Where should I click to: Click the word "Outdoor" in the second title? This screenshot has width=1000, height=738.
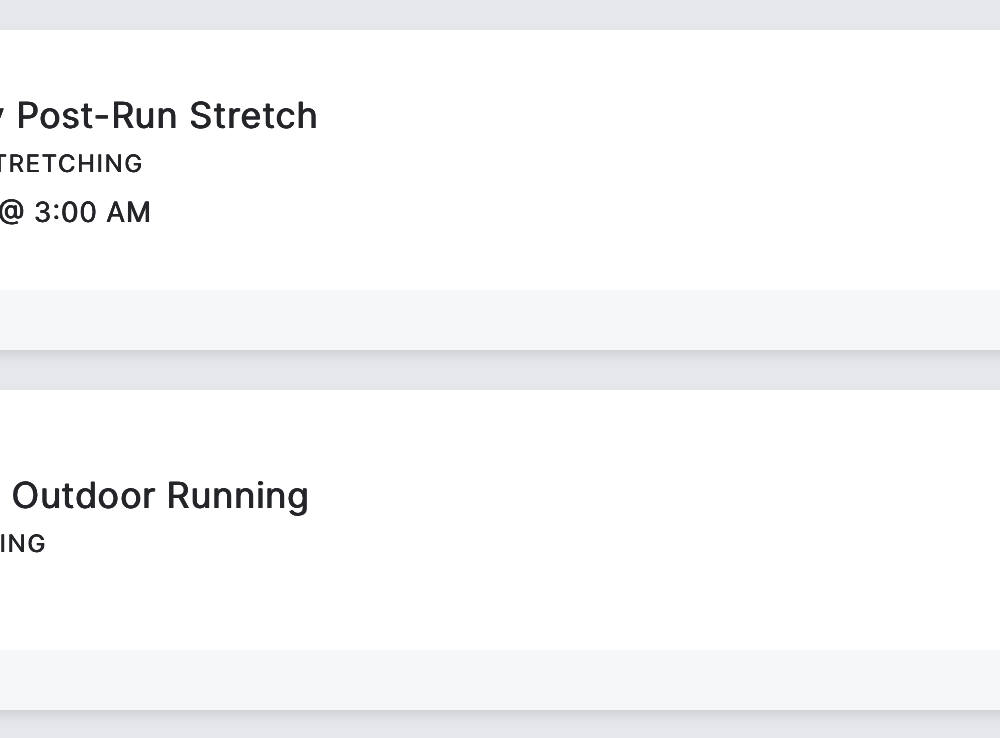coord(84,496)
